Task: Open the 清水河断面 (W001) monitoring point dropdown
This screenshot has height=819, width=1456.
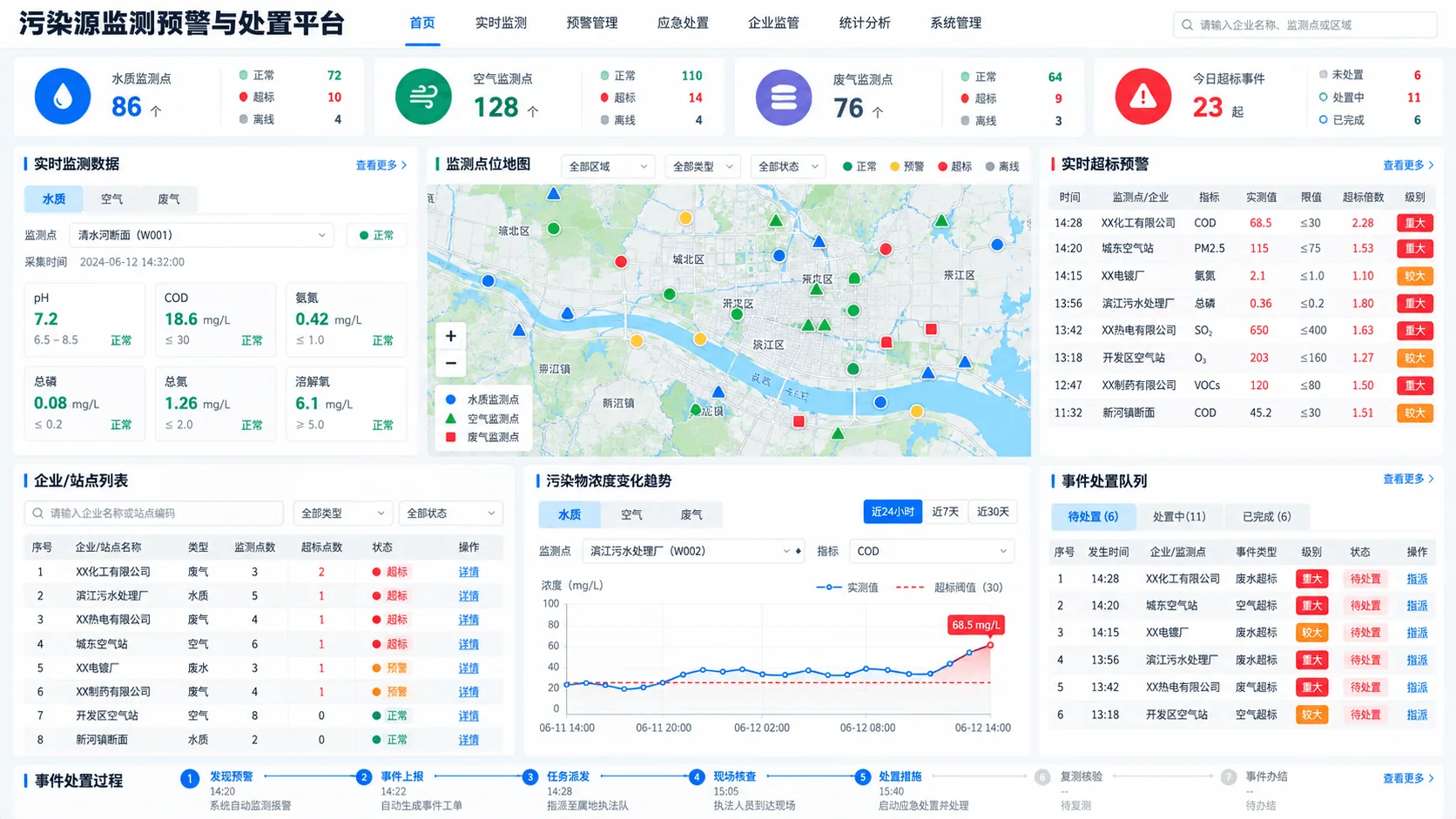Action: [x=202, y=235]
